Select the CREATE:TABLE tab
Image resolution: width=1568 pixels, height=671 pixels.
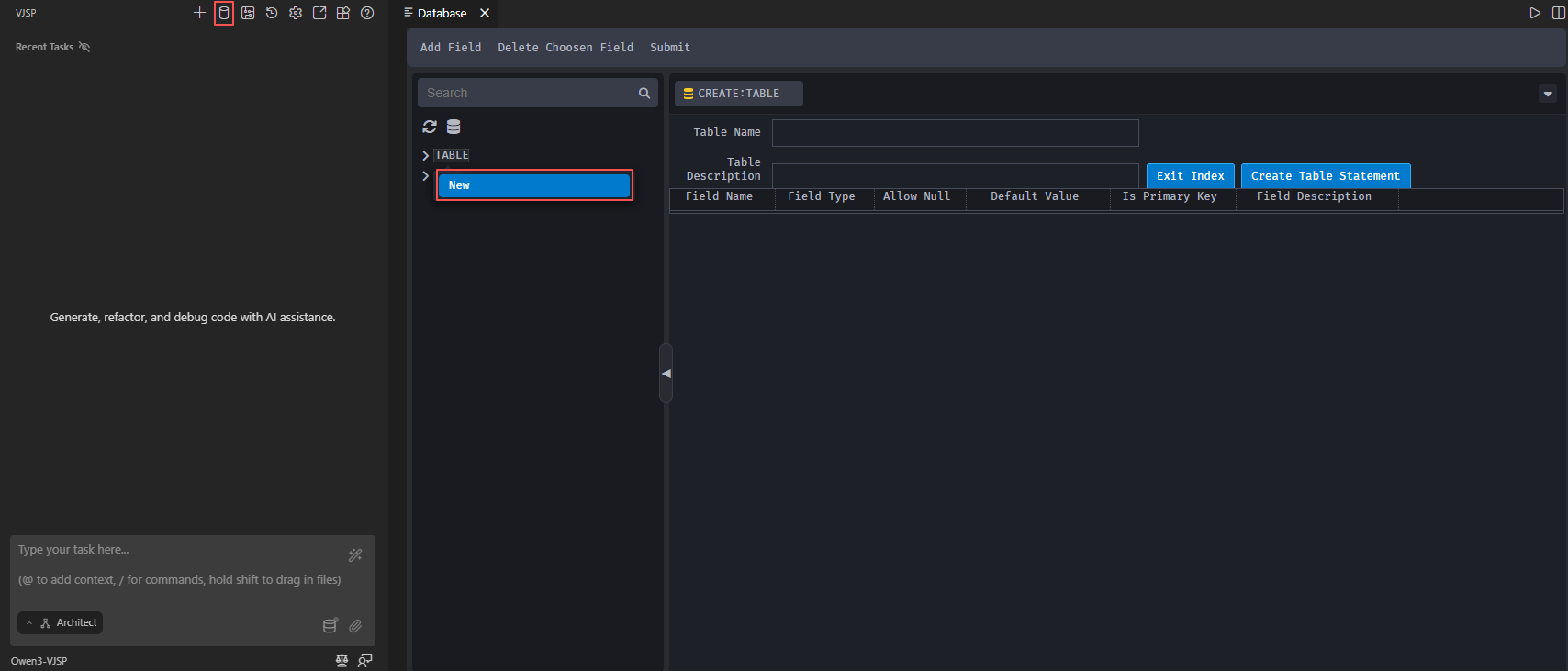pyautogui.click(x=738, y=94)
